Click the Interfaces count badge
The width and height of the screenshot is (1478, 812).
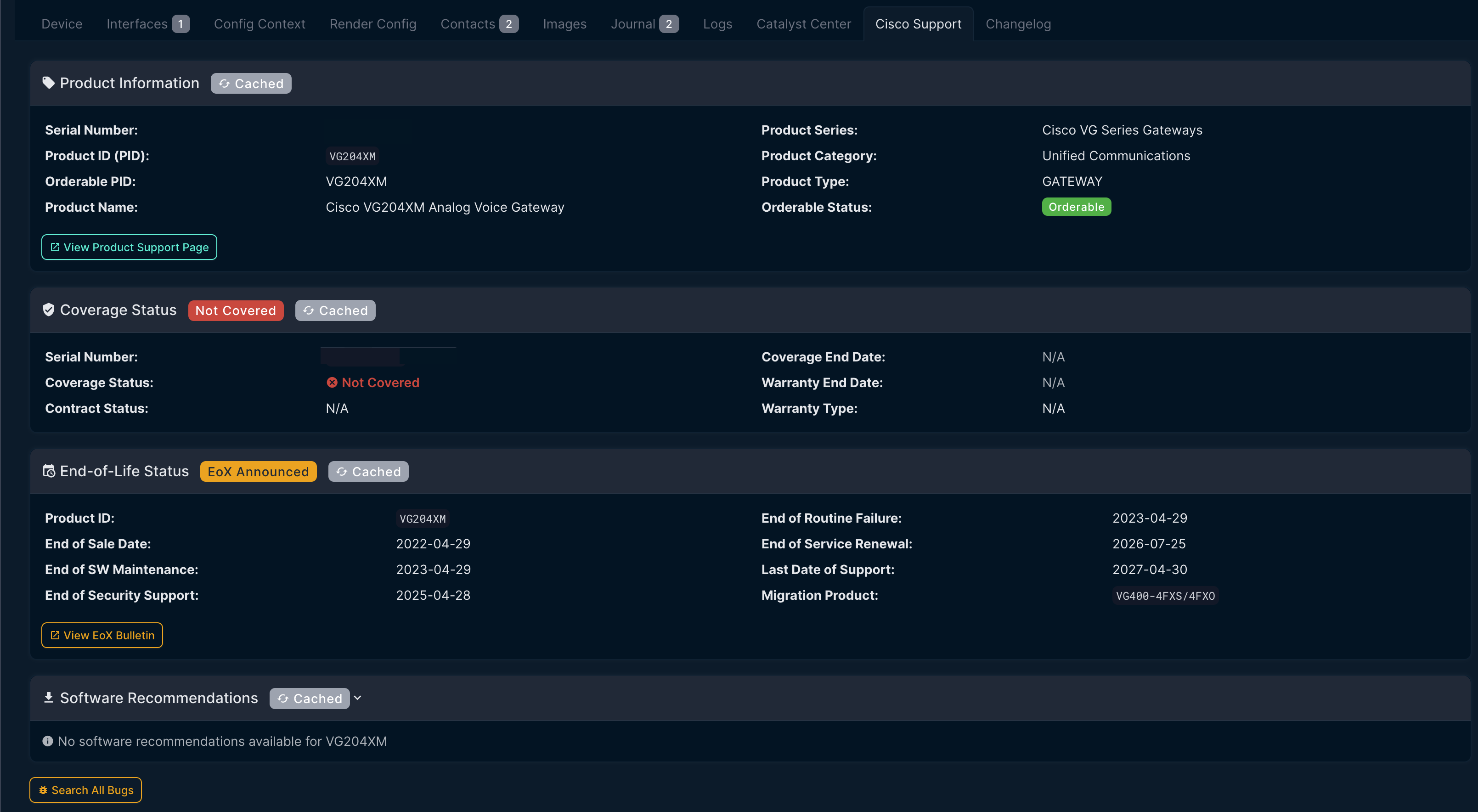click(181, 24)
